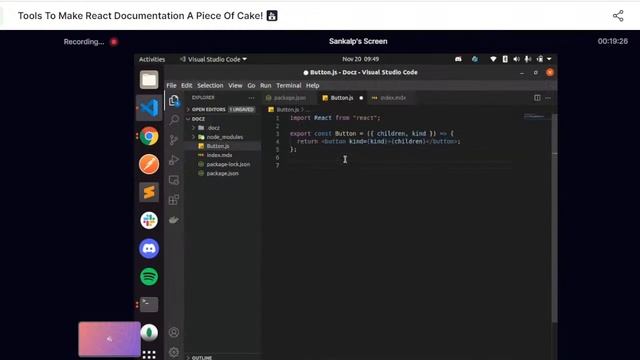Open the Manage gear icon

coord(174,352)
